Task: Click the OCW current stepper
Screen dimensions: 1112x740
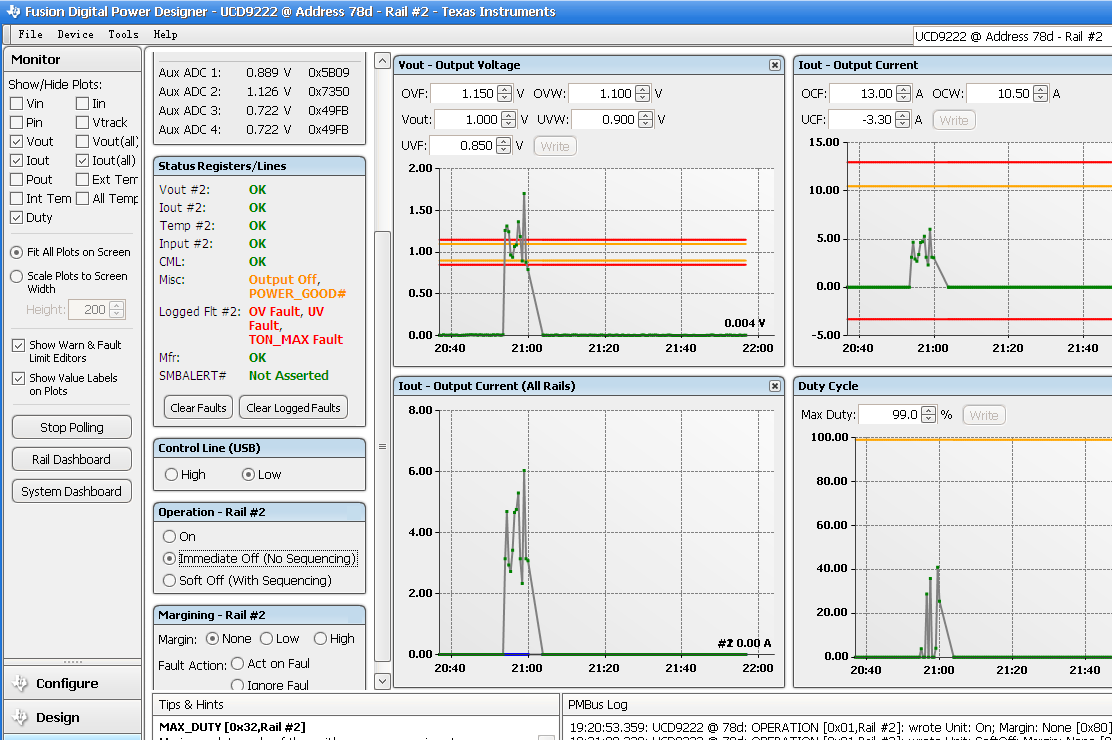Action: coord(1040,94)
